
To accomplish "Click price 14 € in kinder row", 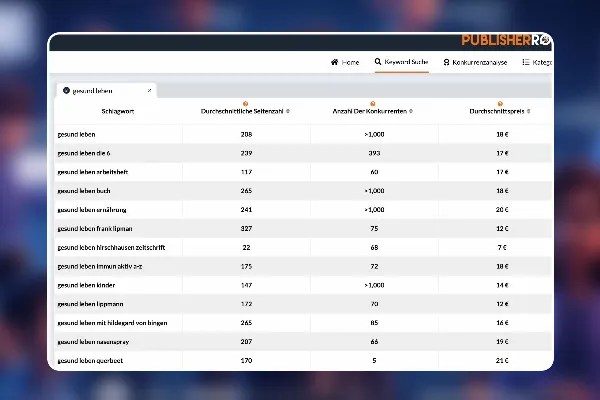I will click(x=502, y=285).
